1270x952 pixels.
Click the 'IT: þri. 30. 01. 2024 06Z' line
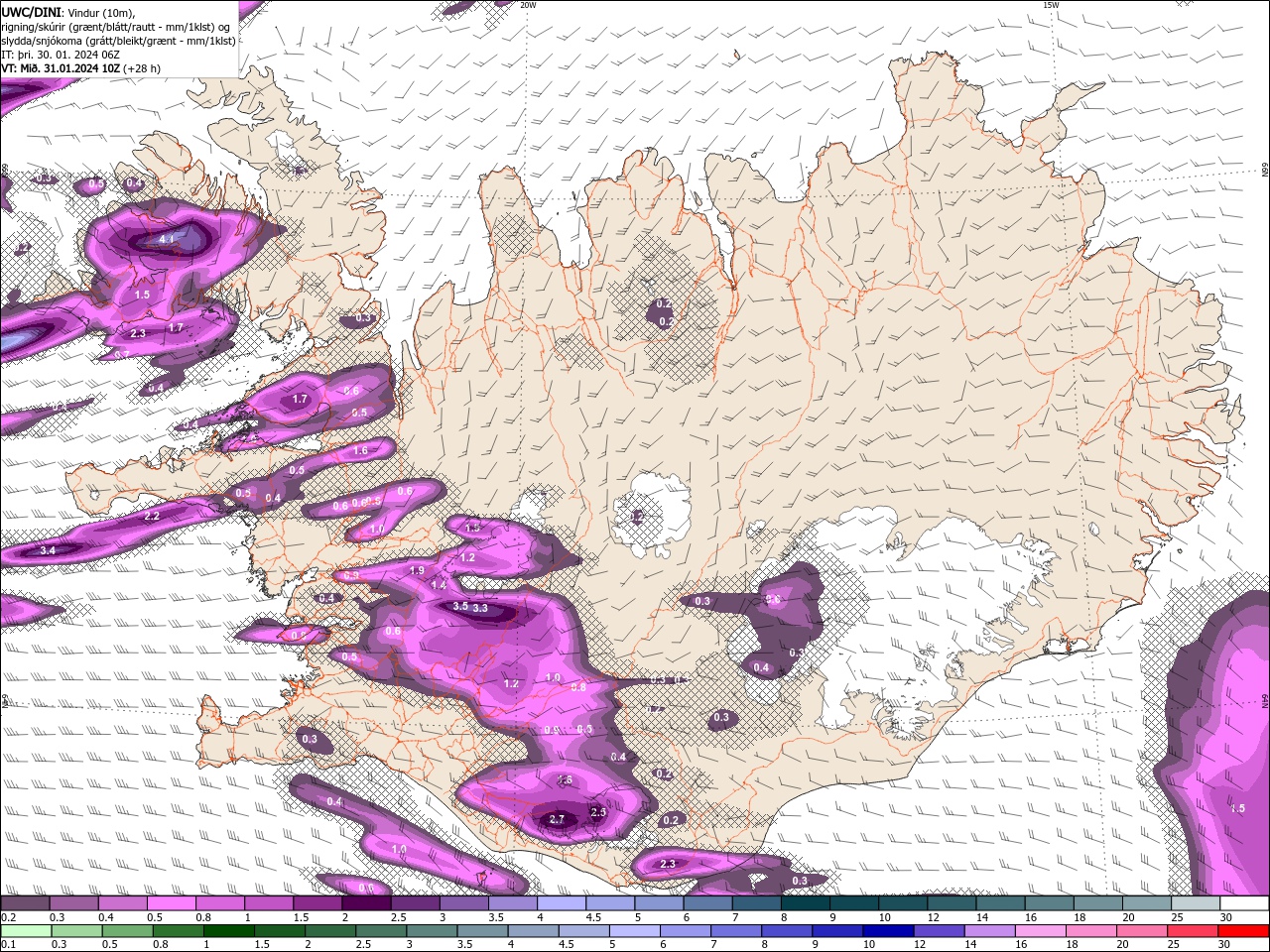[61, 55]
